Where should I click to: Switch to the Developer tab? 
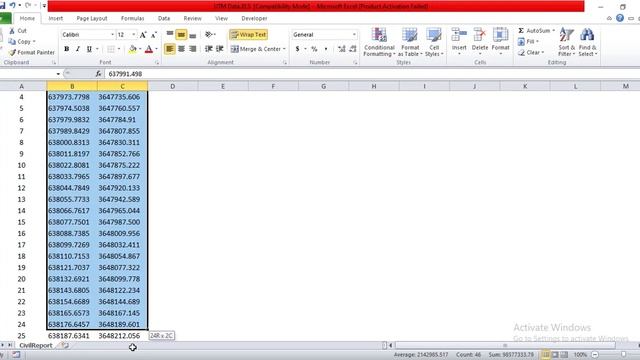[x=254, y=18]
